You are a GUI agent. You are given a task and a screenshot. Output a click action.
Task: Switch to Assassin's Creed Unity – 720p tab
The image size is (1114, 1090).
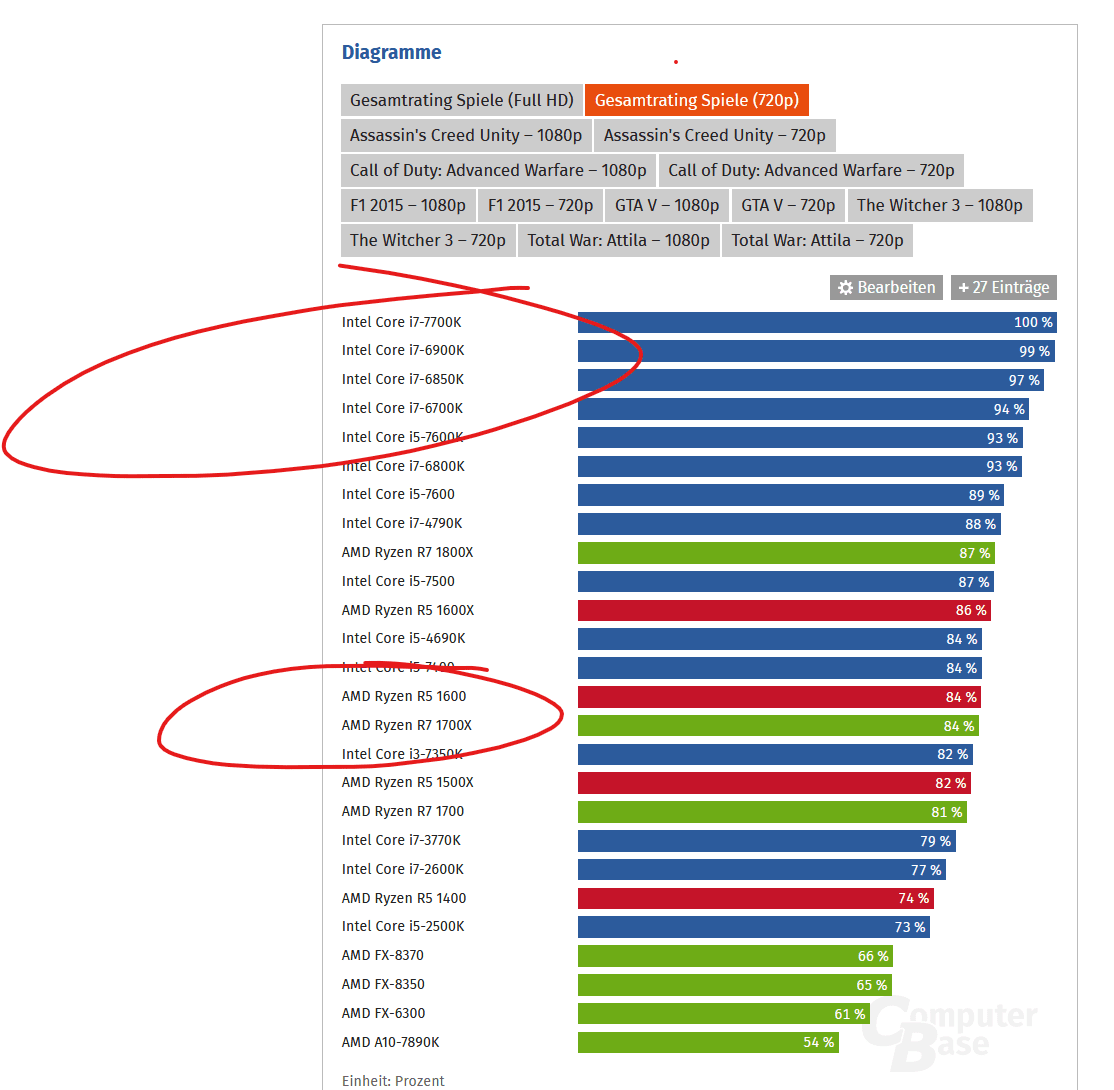point(714,135)
